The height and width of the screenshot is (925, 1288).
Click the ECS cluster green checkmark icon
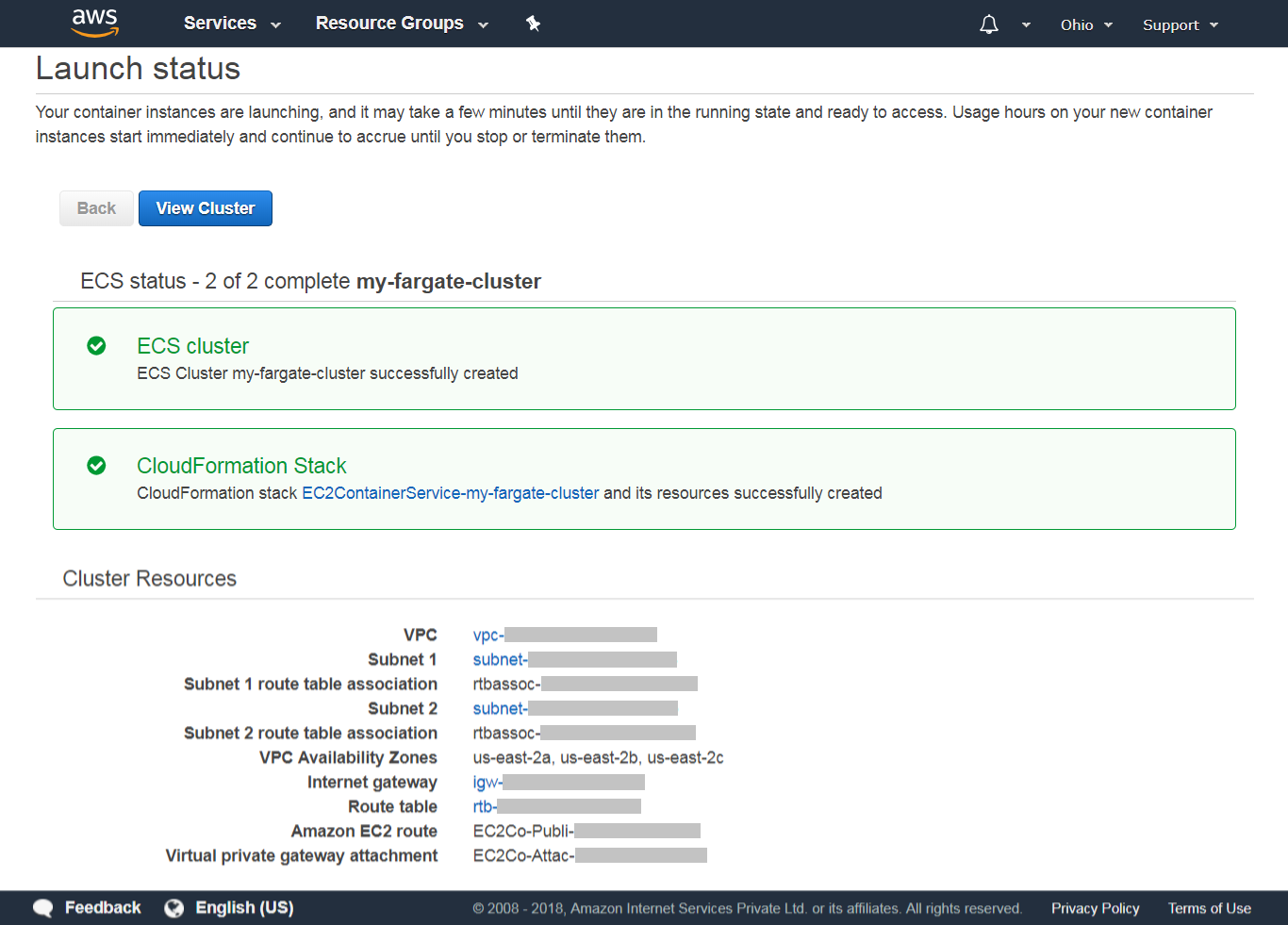pos(96,346)
